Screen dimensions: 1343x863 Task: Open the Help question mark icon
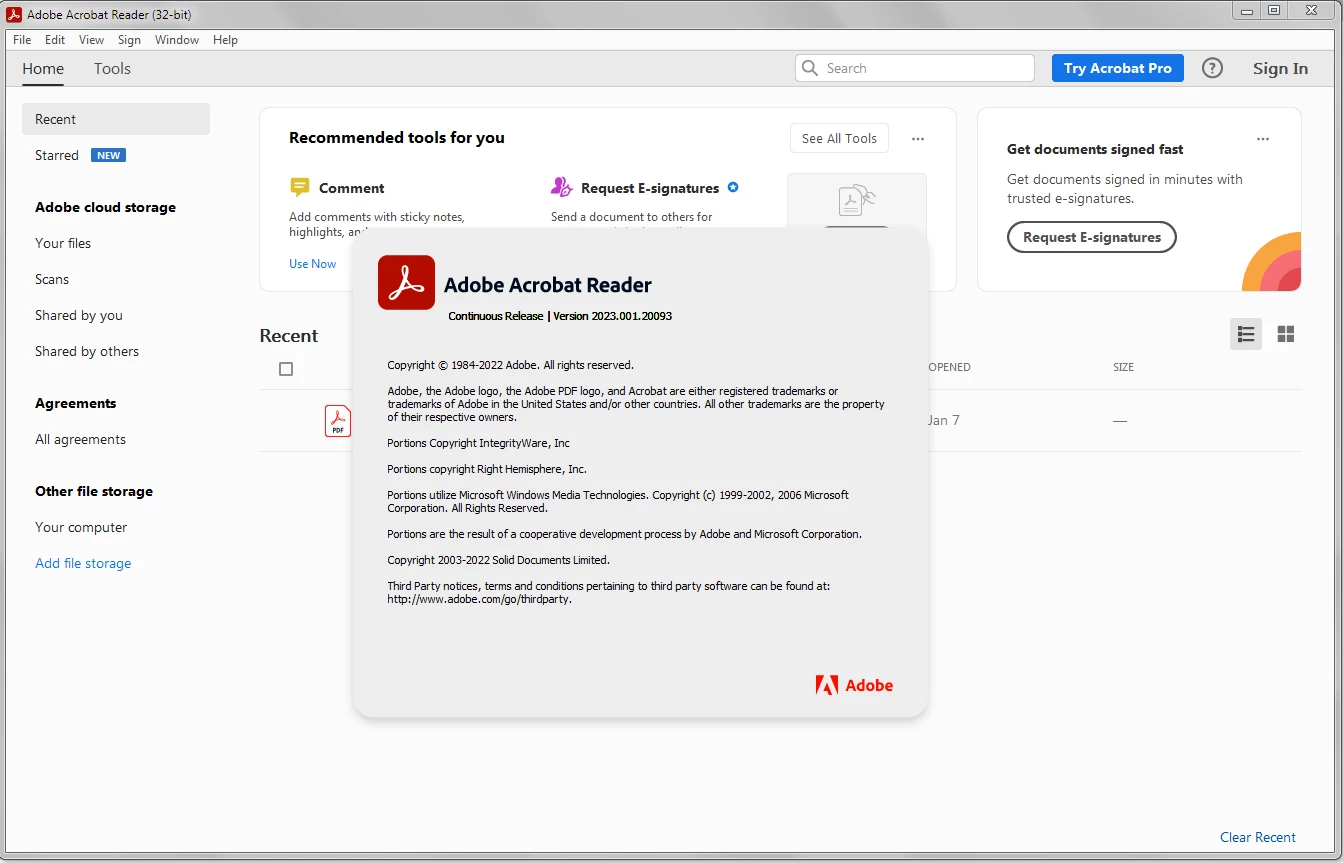(x=1212, y=68)
